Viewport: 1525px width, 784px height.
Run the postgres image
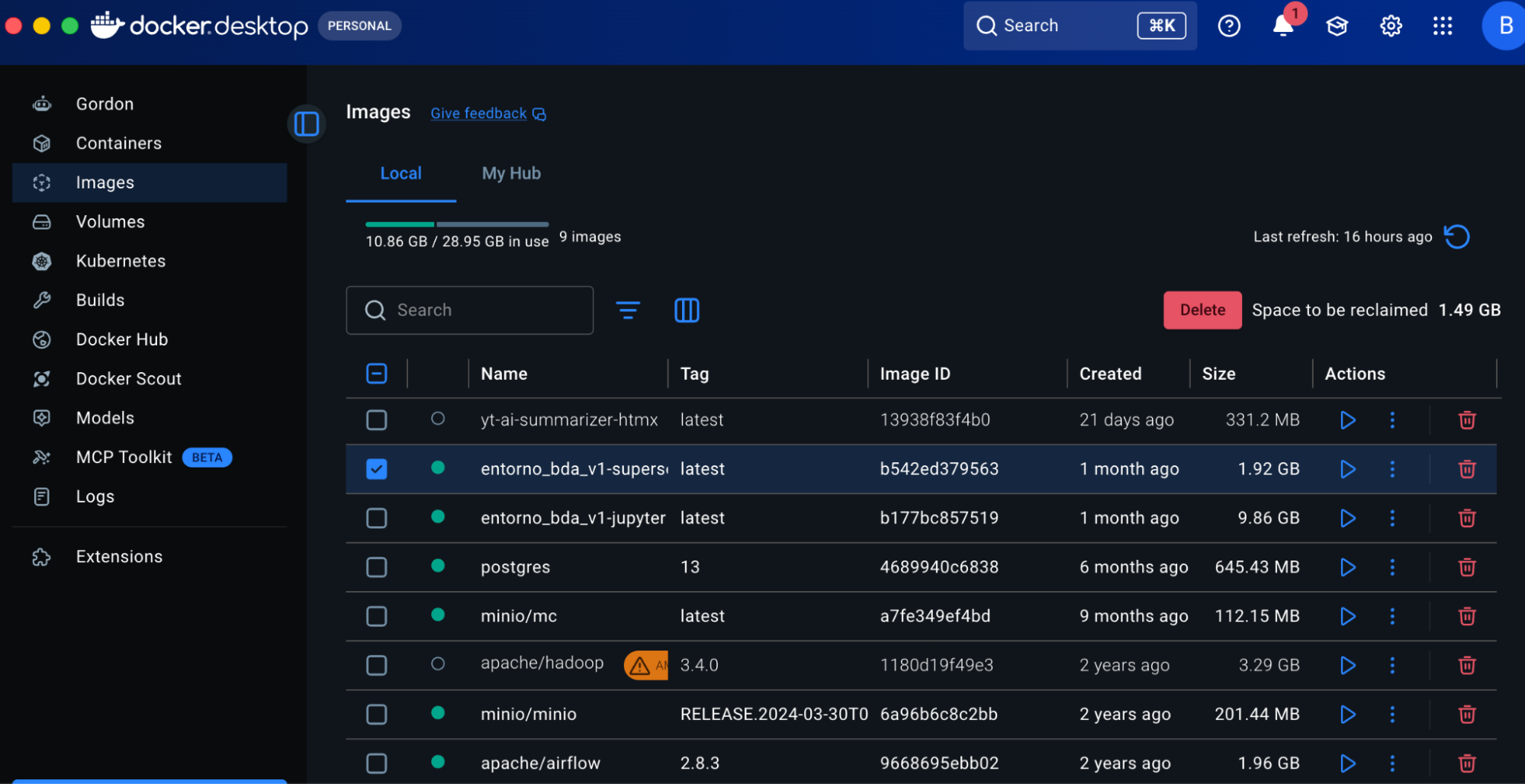[x=1348, y=567]
